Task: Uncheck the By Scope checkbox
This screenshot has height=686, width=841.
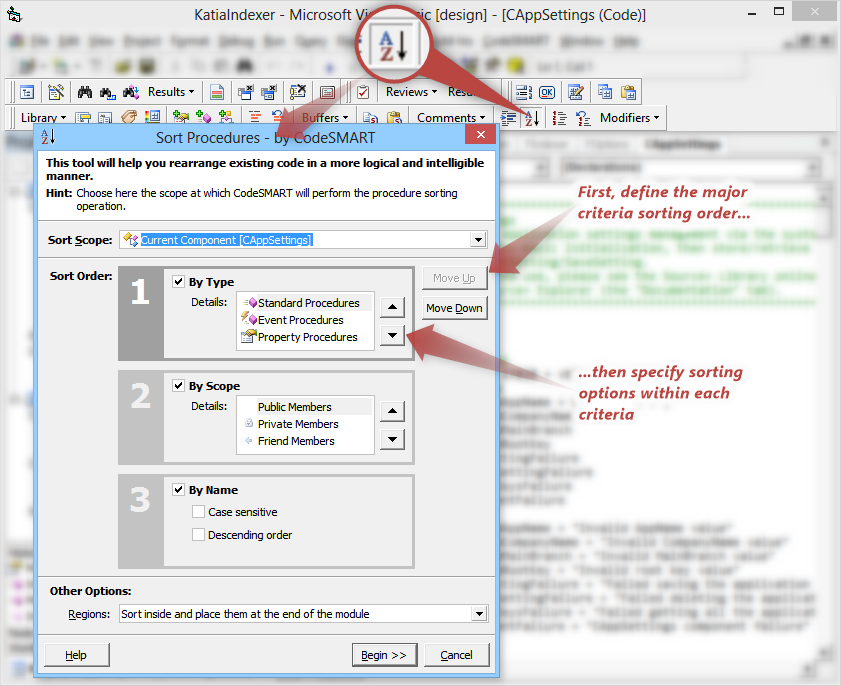Action: click(x=179, y=386)
